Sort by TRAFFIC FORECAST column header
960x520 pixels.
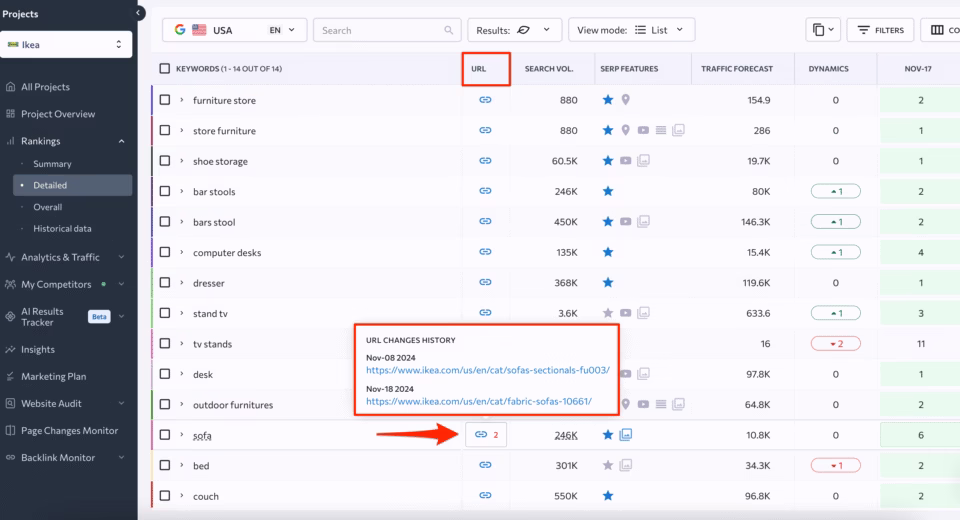click(737, 69)
